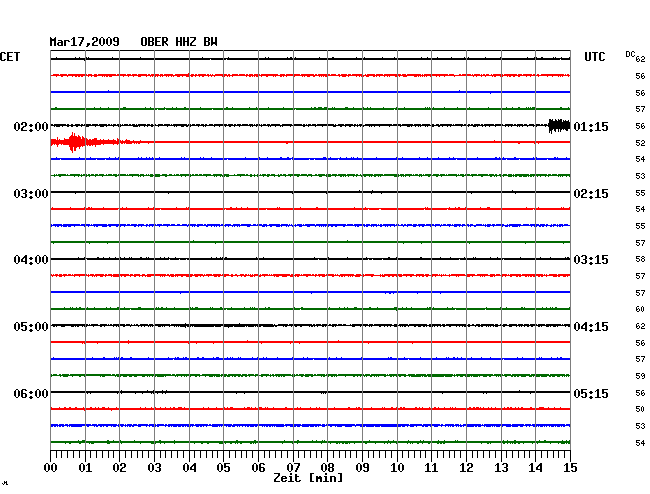The image size is (650, 494).
Task: Click minute "14" on the time axis
Action: (535, 467)
